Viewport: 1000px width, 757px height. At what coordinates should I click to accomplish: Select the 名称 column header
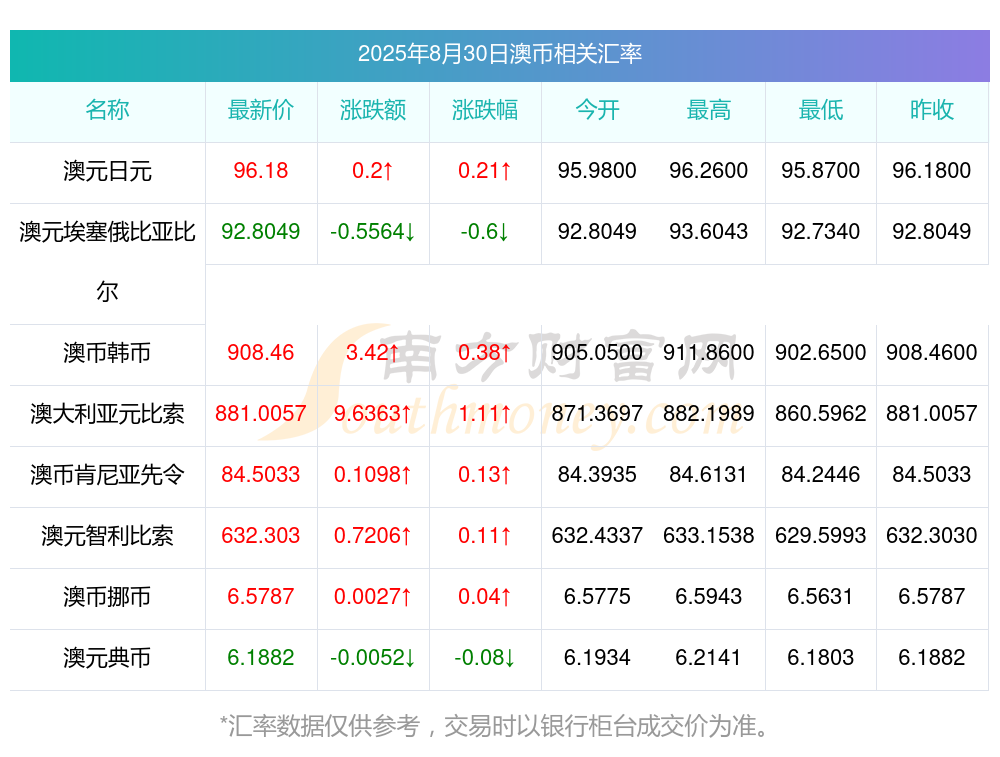click(107, 110)
